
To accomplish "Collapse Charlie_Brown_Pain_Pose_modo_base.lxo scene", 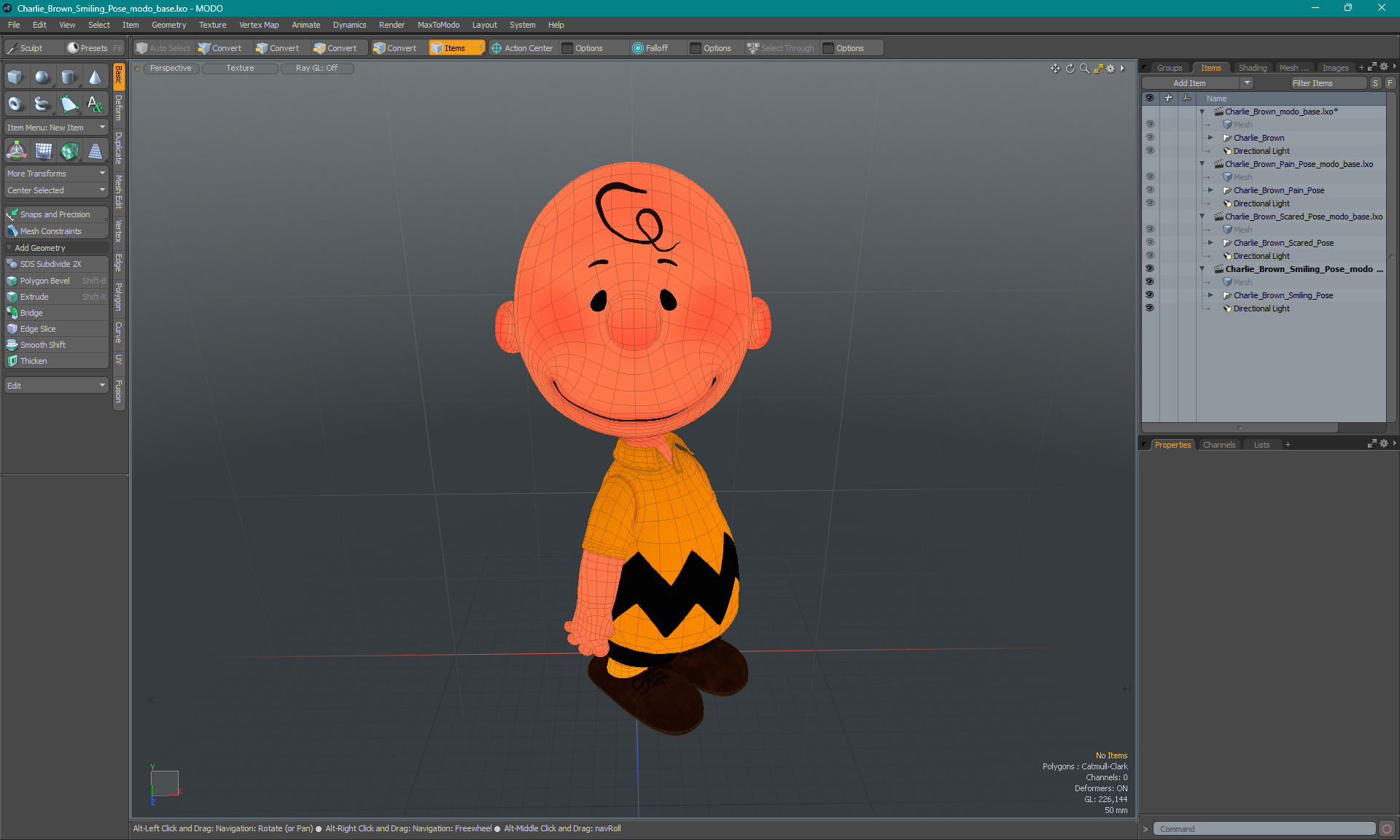I will coord(1202,164).
